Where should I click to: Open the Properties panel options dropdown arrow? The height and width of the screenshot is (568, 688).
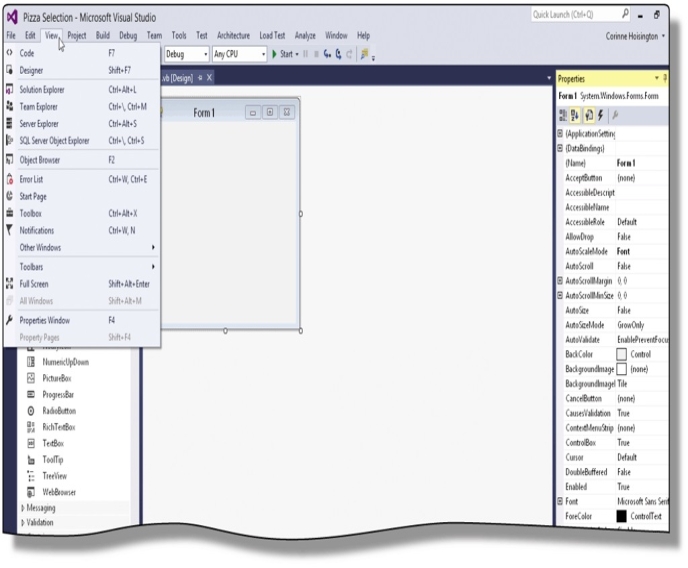click(656, 78)
